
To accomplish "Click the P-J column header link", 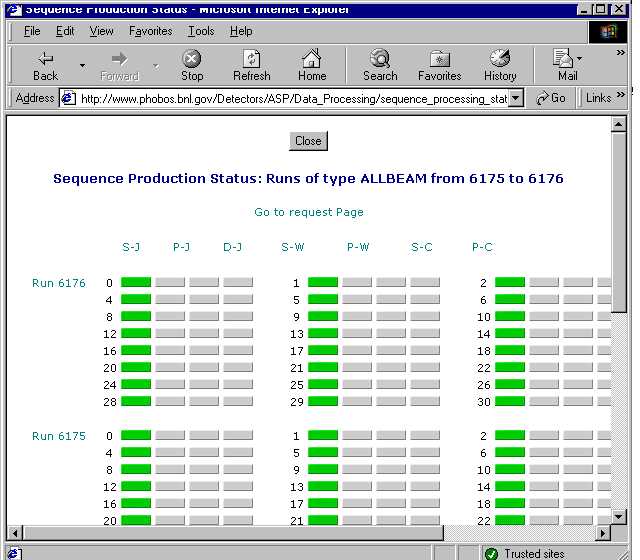I will (181, 247).
